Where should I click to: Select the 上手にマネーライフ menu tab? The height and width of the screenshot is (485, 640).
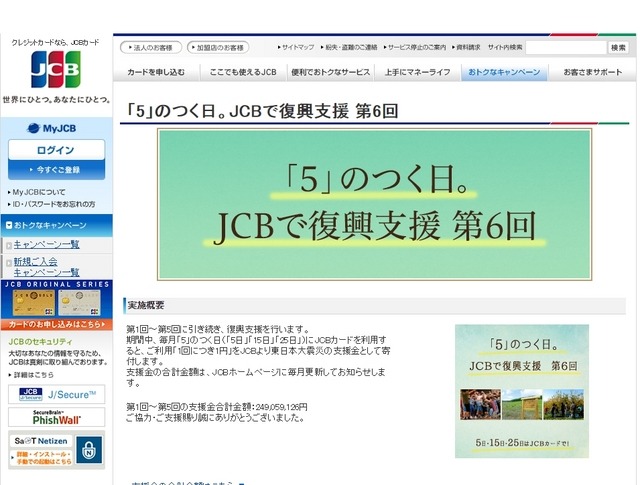(418, 72)
